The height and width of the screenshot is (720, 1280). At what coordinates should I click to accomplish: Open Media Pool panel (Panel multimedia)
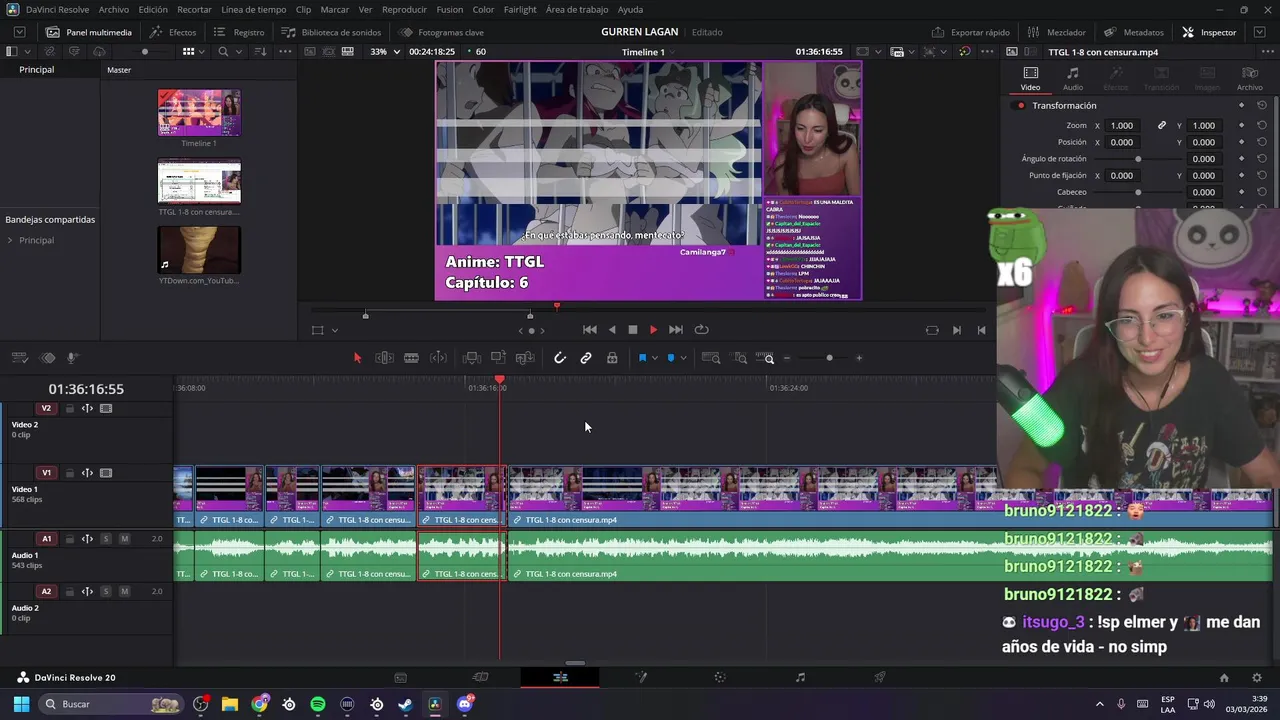point(88,32)
